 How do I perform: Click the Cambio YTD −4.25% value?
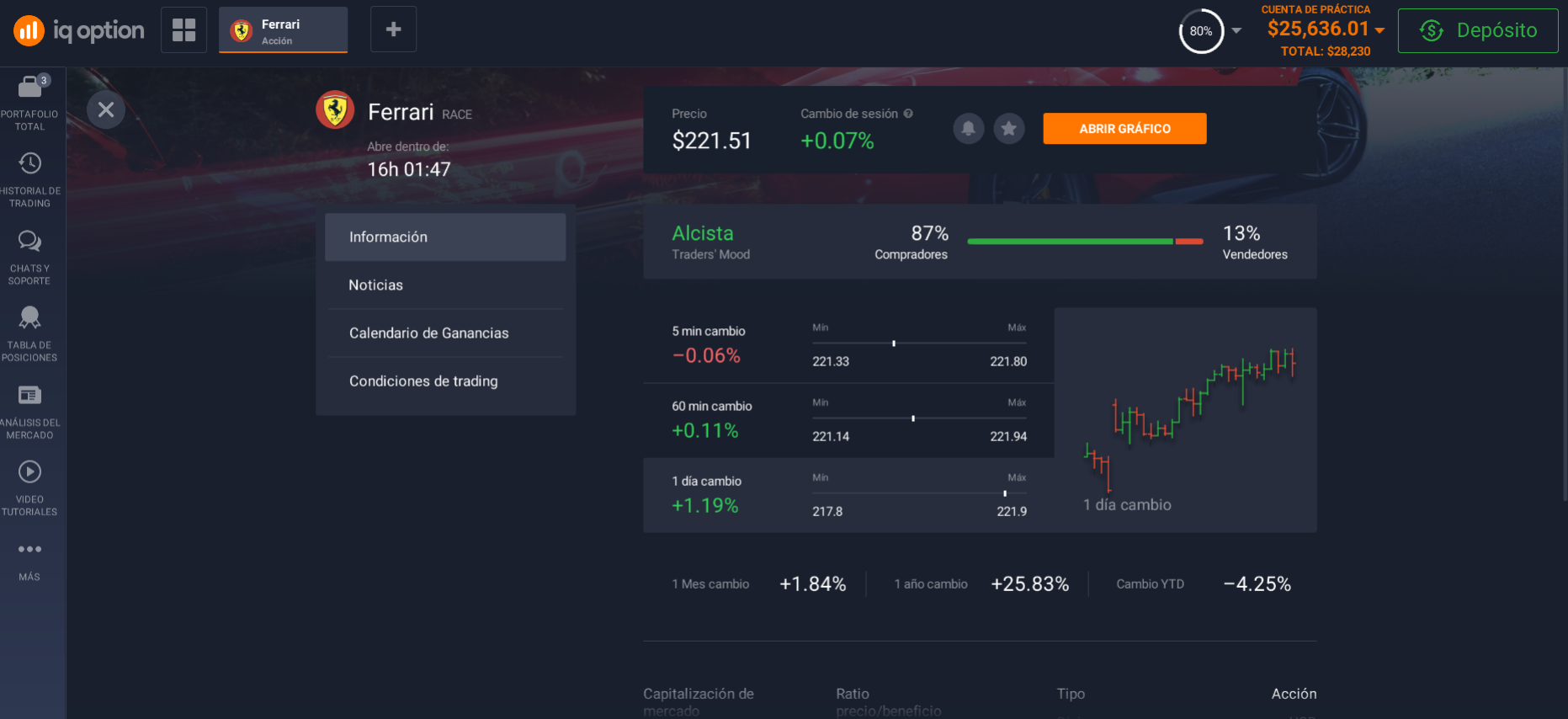coord(1257,584)
